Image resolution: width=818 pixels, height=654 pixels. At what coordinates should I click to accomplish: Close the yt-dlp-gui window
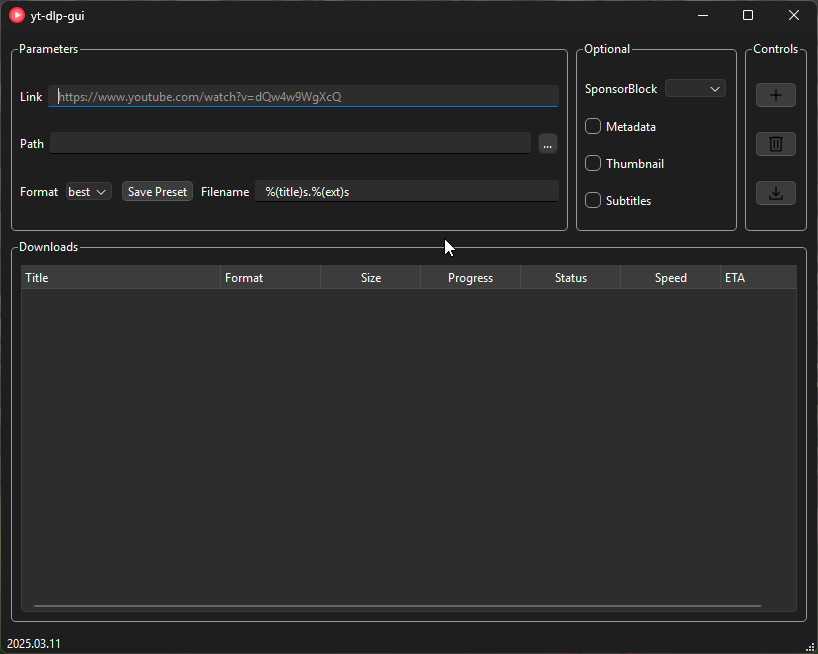coord(793,15)
